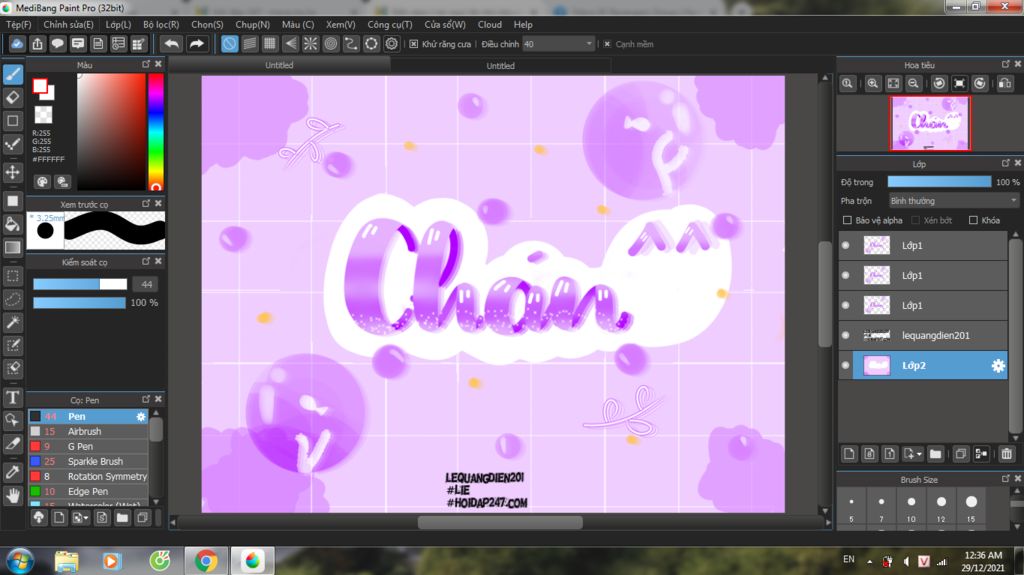Toggle visibility of the third Lớp1 layer
The image size is (1024, 575).
tap(846, 305)
